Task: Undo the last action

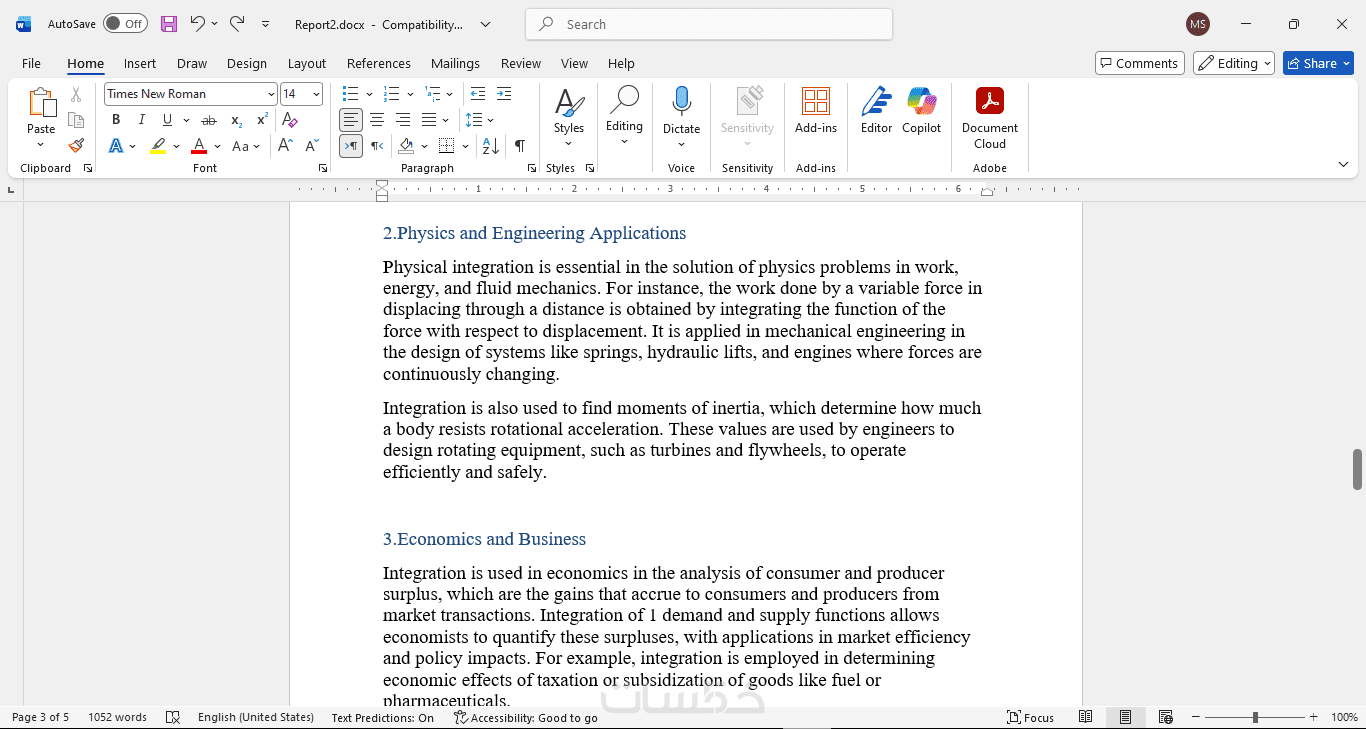Action: 197,24
